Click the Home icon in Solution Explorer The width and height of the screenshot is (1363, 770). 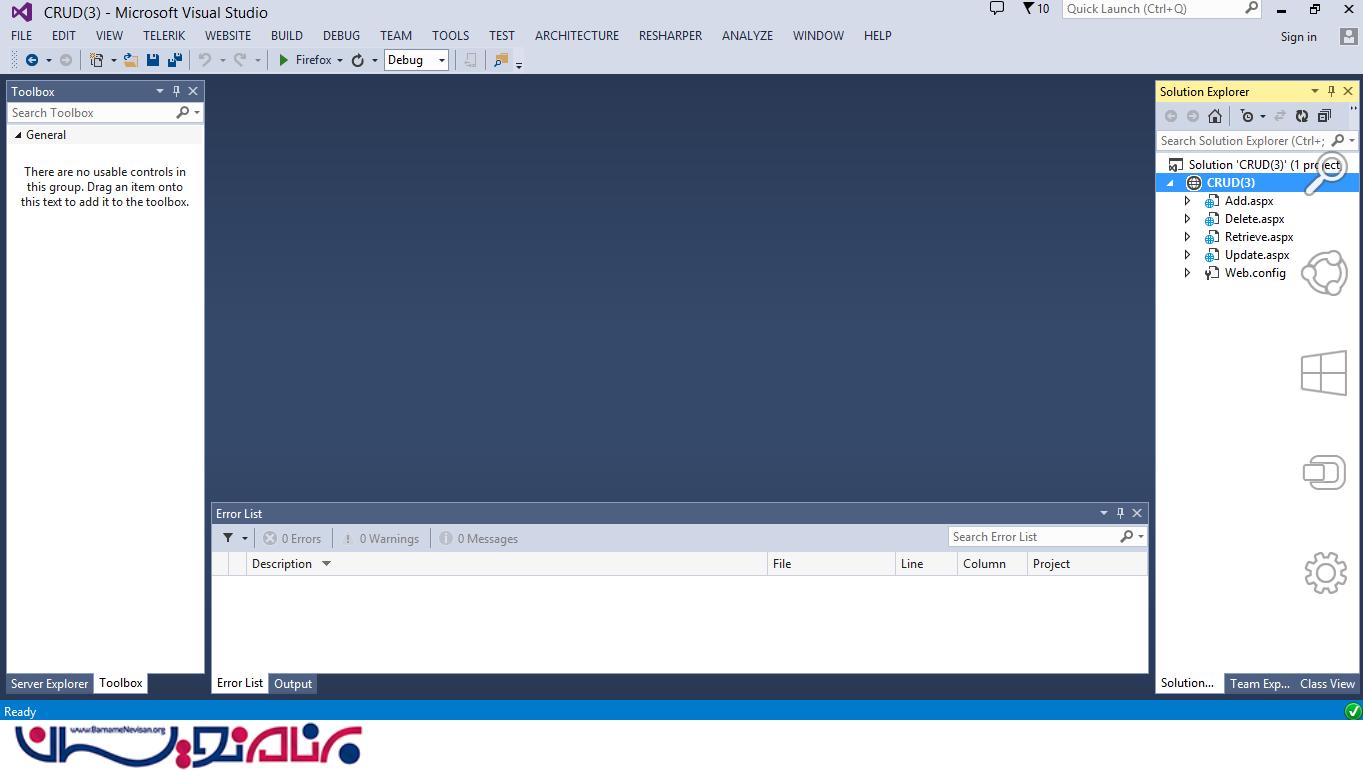click(x=1215, y=116)
